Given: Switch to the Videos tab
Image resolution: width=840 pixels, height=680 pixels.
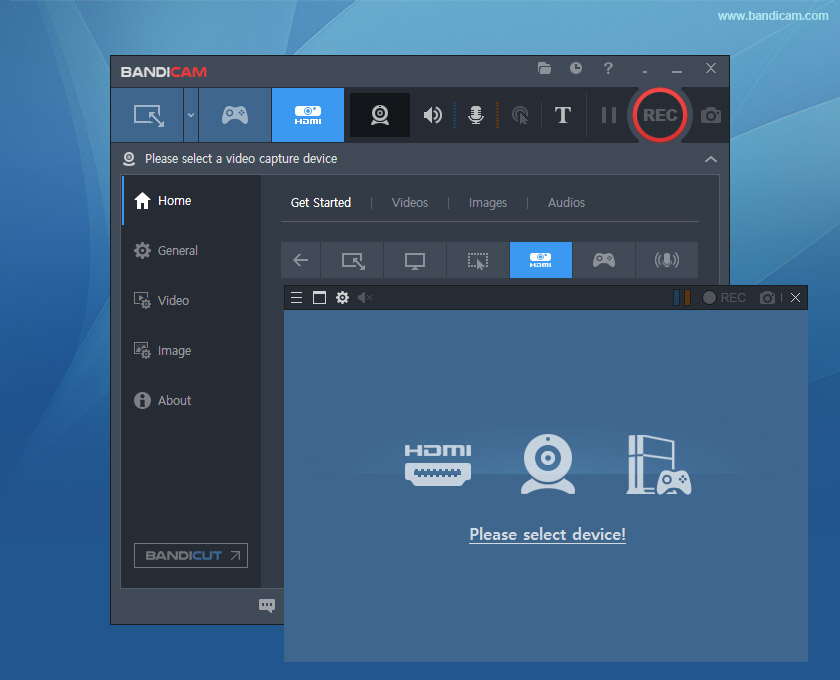Looking at the screenshot, I should (x=409, y=203).
